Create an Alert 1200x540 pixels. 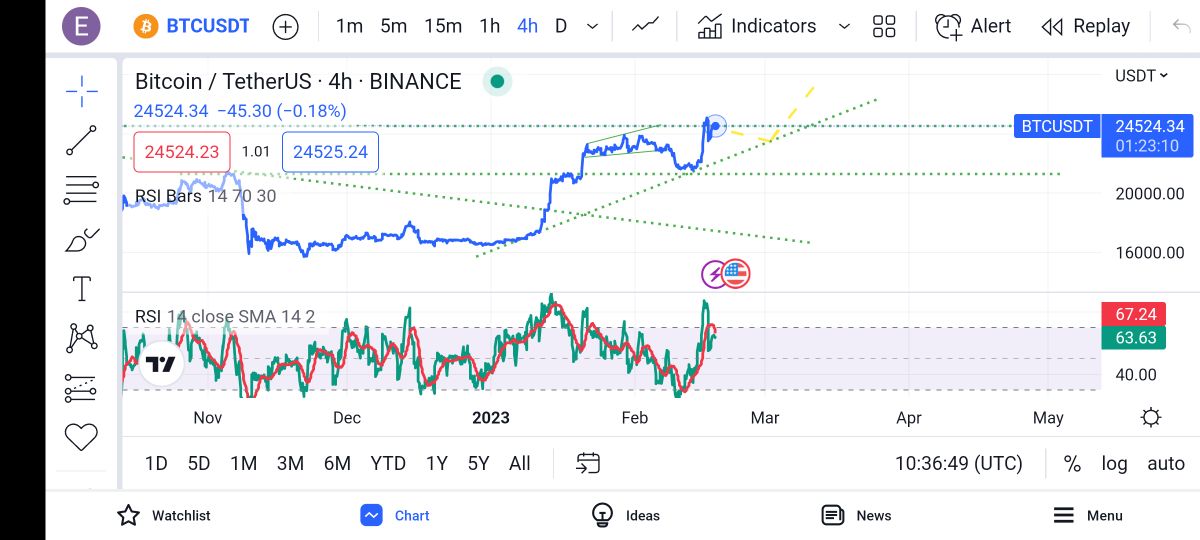click(x=973, y=26)
